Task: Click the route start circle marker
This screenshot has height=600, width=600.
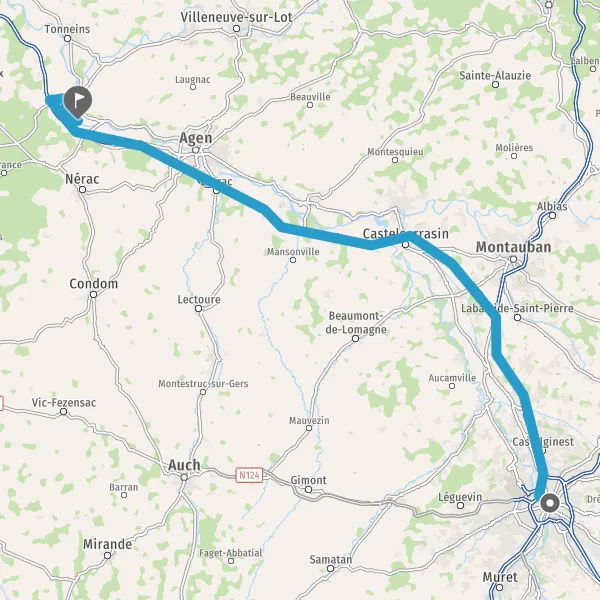Action: coord(549,503)
